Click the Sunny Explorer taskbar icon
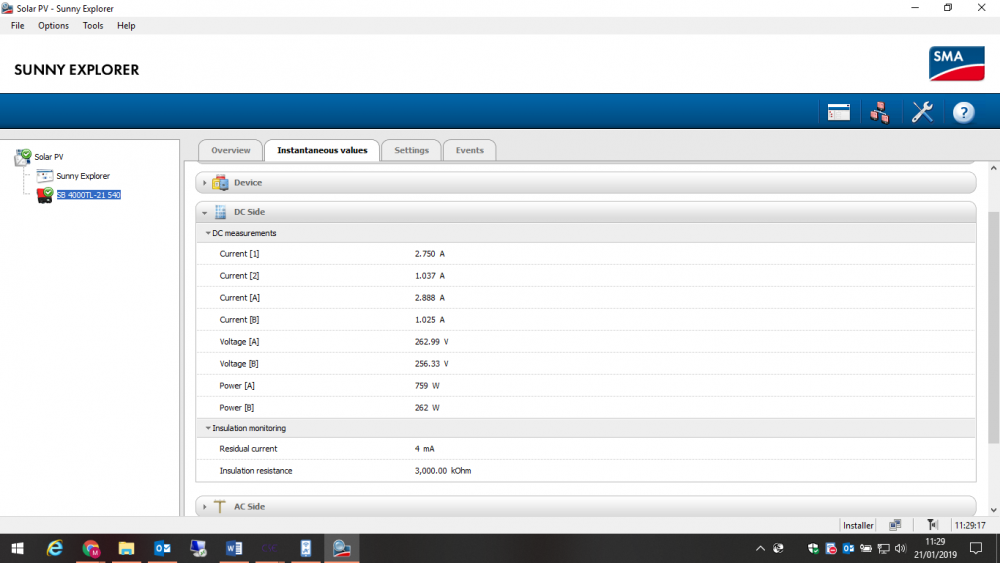The height and width of the screenshot is (563, 1000). 341,548
